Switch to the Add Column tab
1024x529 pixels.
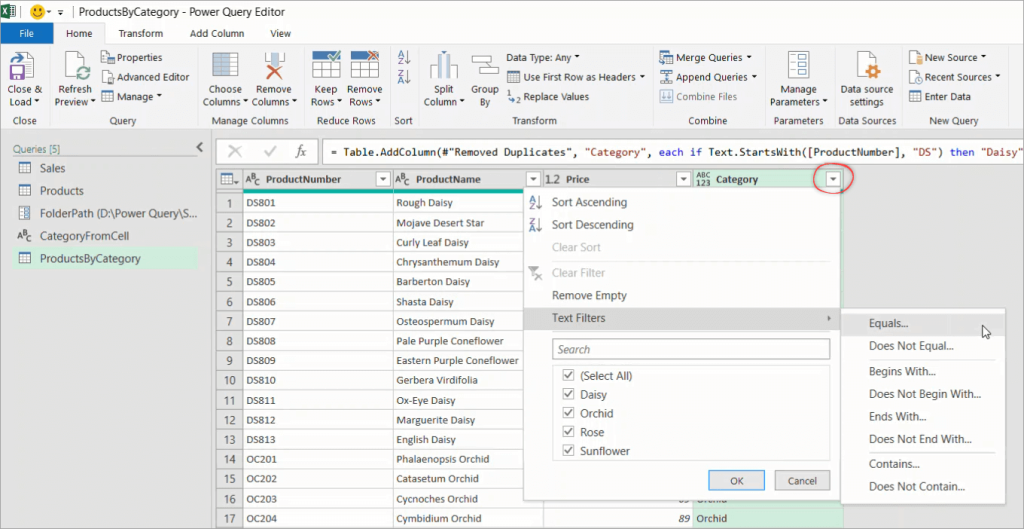(x=217, y=33)
